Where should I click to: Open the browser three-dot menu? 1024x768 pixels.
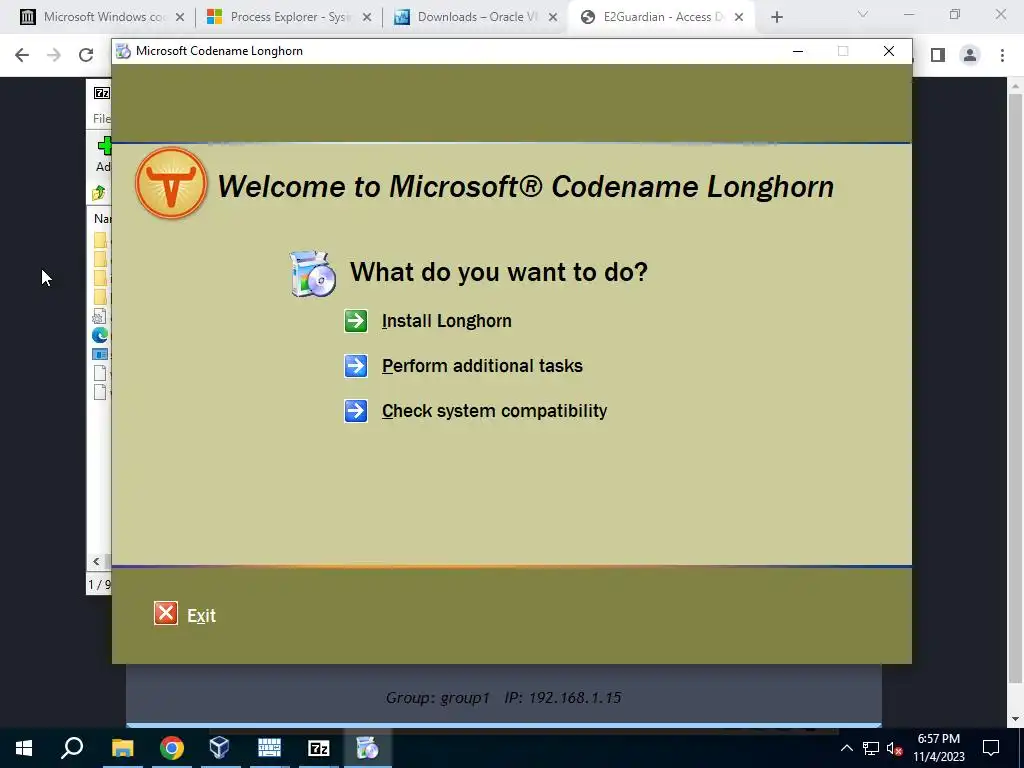tap(1002, 55)
